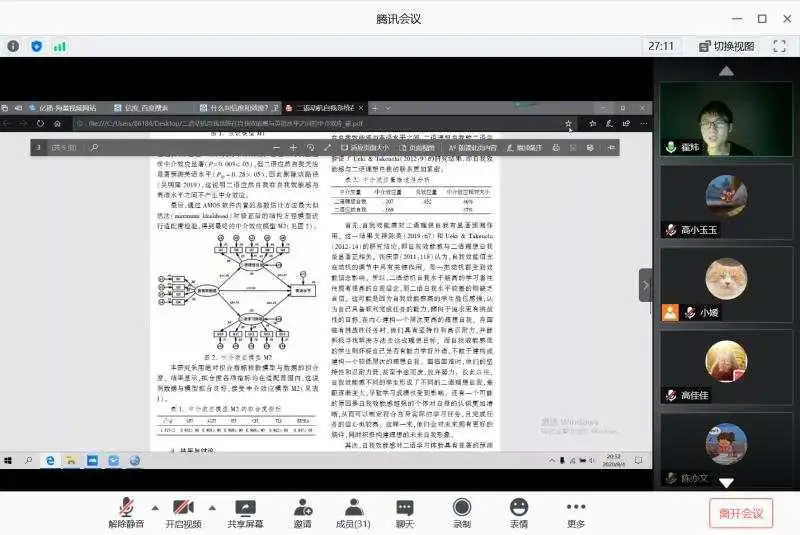Expand audio options arrow beside 解除静音
This screenshot has width=800, height=535.
coord(154,506)
